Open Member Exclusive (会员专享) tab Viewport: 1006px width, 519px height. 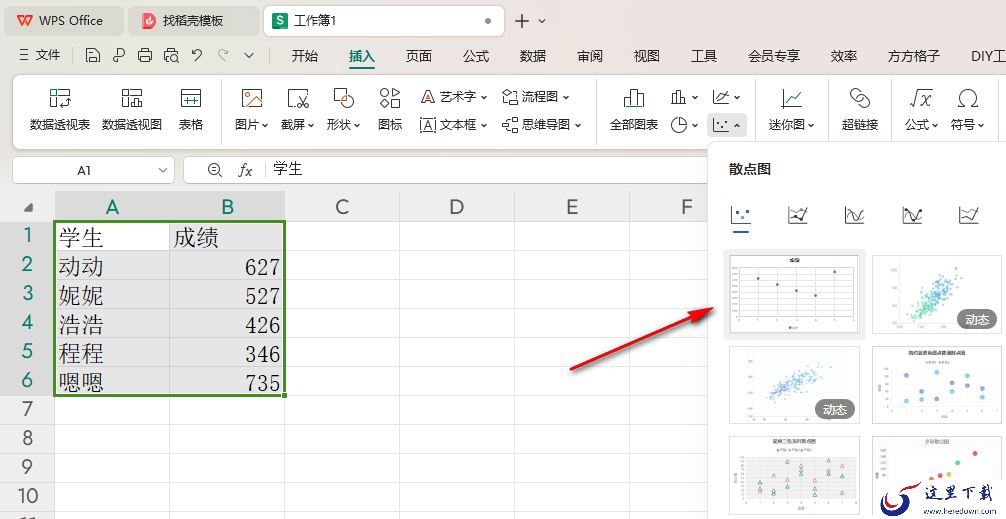pyautogui.click(x=774, y=56)
